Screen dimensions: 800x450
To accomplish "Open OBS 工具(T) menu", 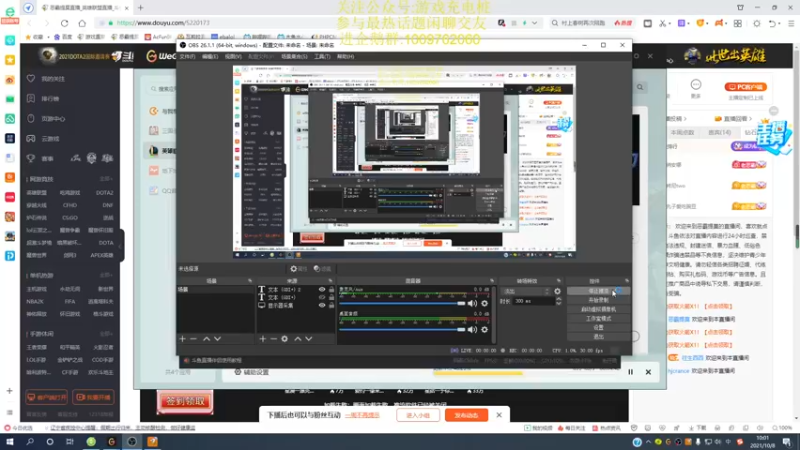I will [x=322, y=57].
